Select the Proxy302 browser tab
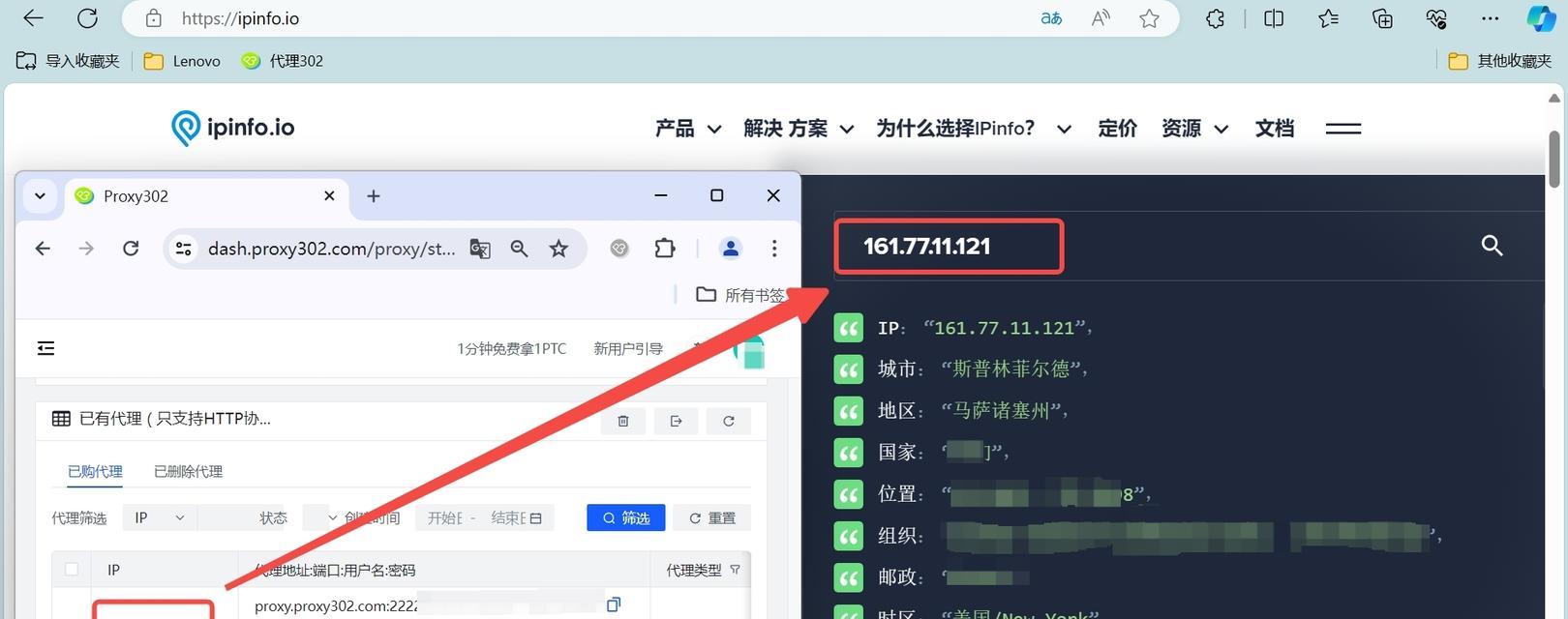The height and width of the screenshot is (619, 1568). [x=206, y=195]
